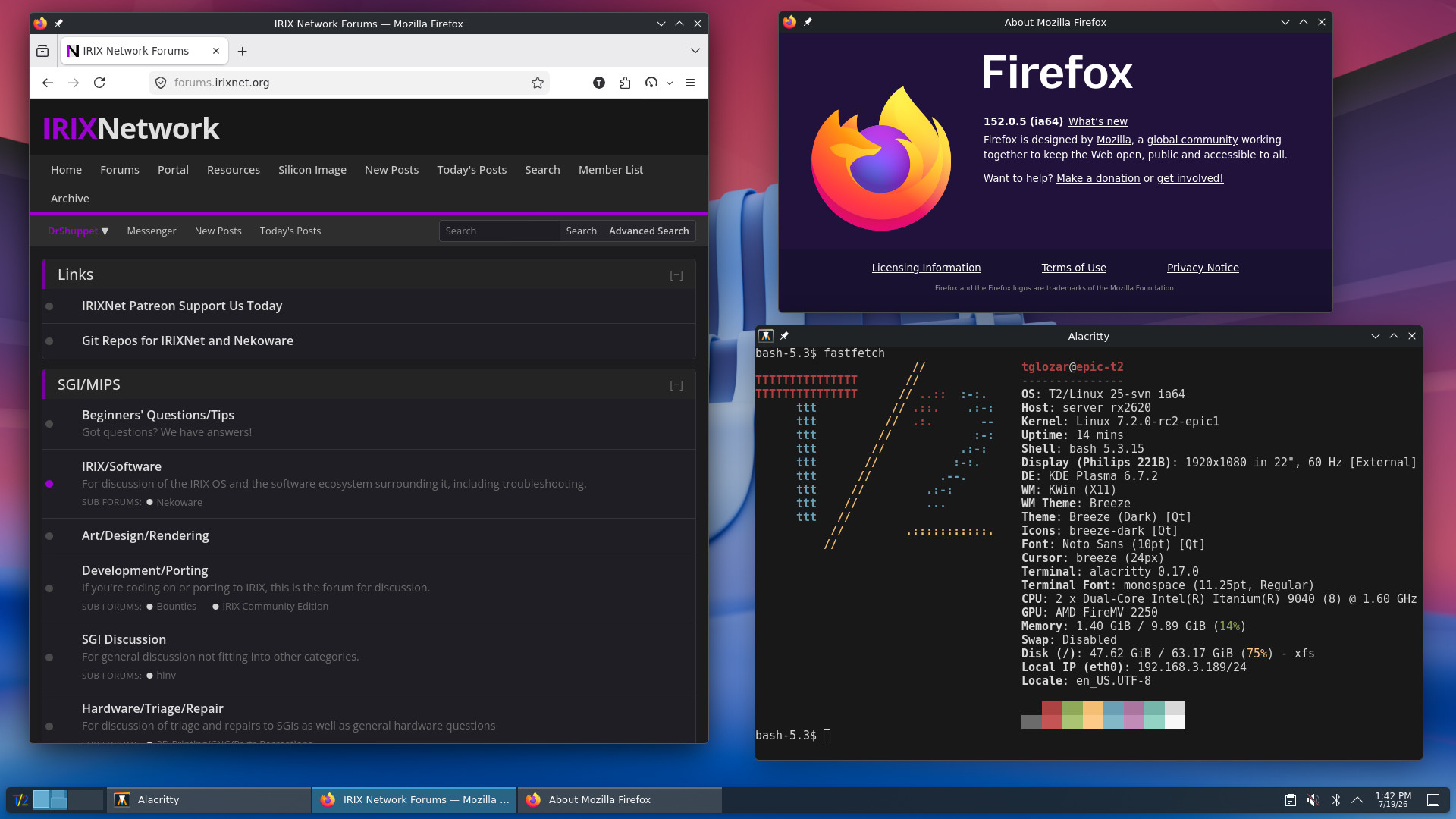The height and width of the screenshot is (819, 1456).
Task: Click the pin icon on the Alacritty window
Action: coord(784,336)
